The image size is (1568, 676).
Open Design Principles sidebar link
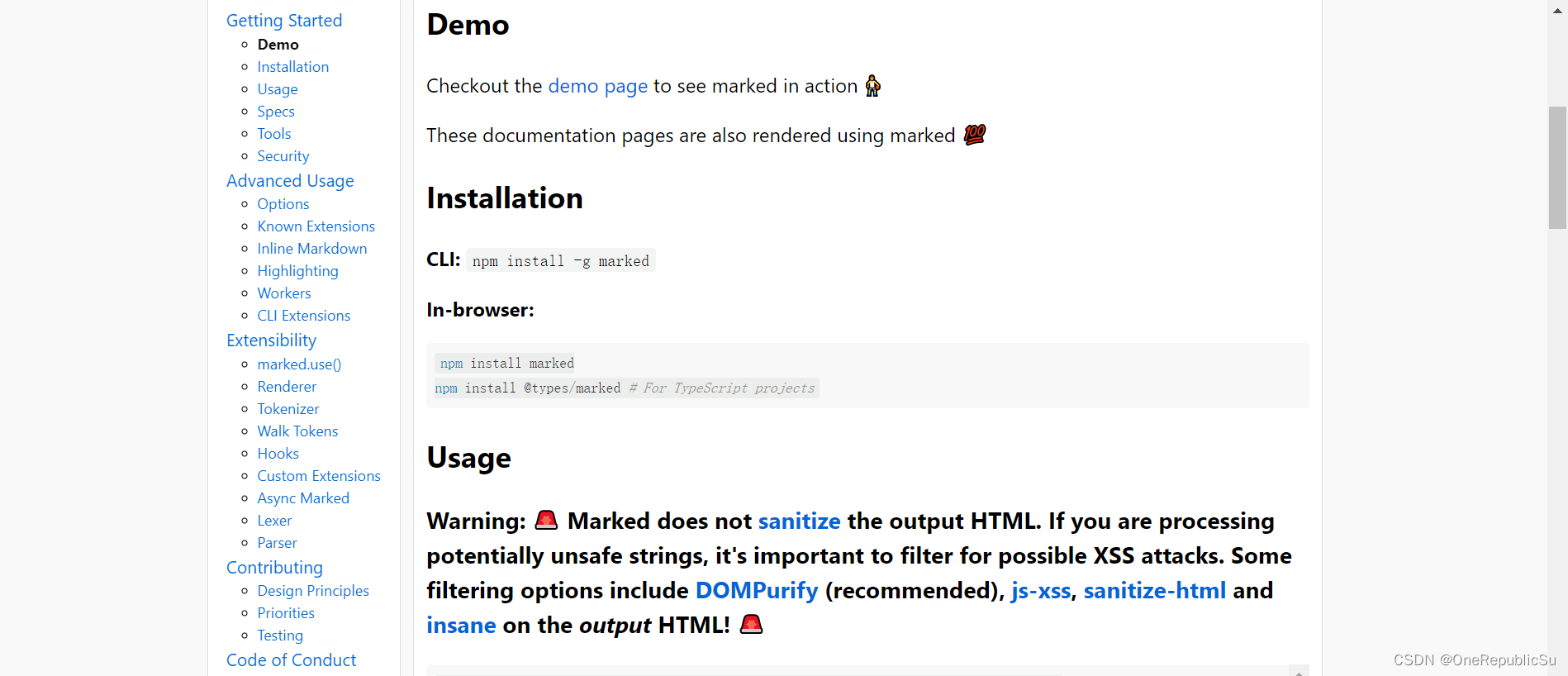click(x=313, y=591)
